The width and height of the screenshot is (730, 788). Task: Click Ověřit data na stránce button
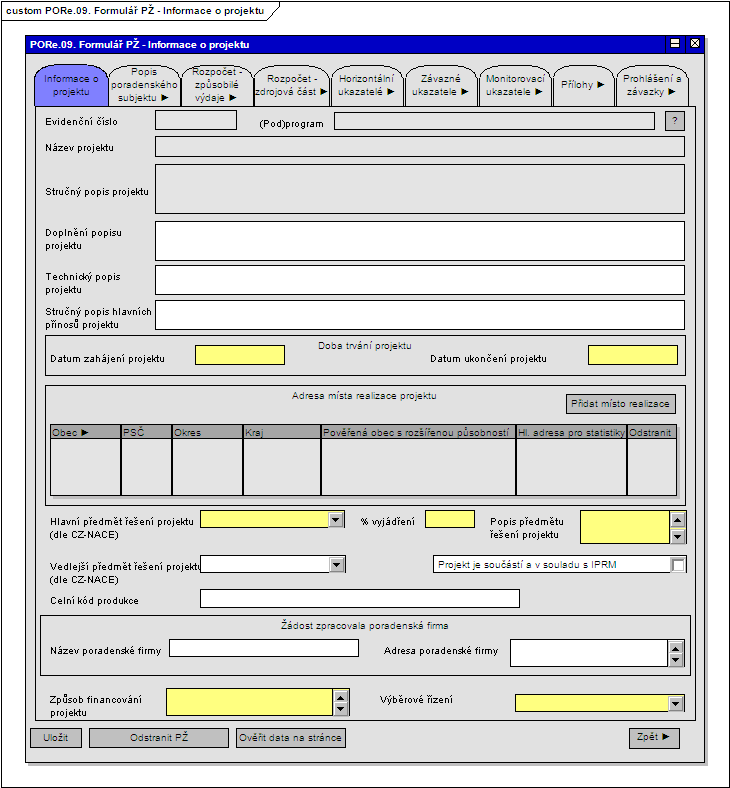(x=290, y=738)
